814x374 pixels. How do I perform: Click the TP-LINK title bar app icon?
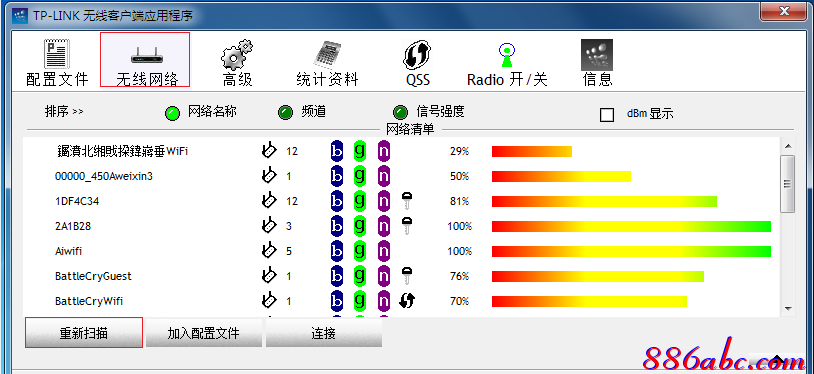click(20, 16)
